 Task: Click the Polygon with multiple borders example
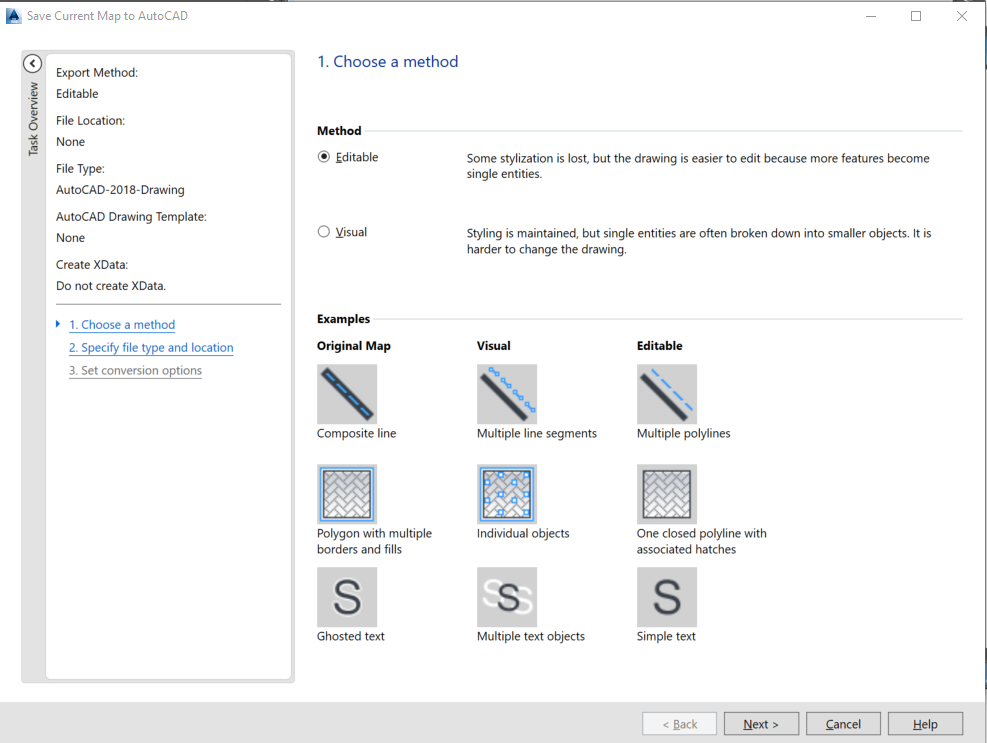[x=347, y=493]
